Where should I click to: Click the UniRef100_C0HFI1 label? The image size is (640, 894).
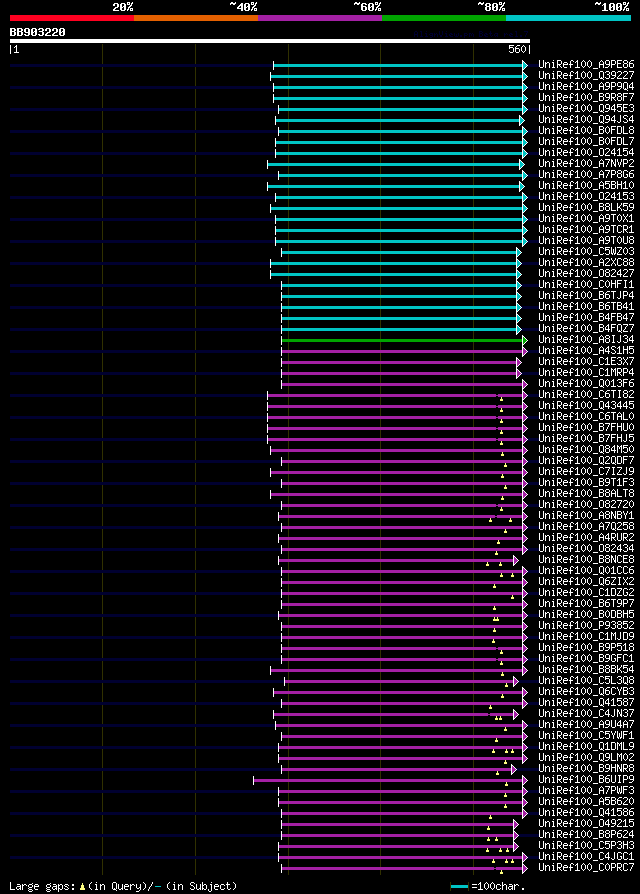point(586,285)
